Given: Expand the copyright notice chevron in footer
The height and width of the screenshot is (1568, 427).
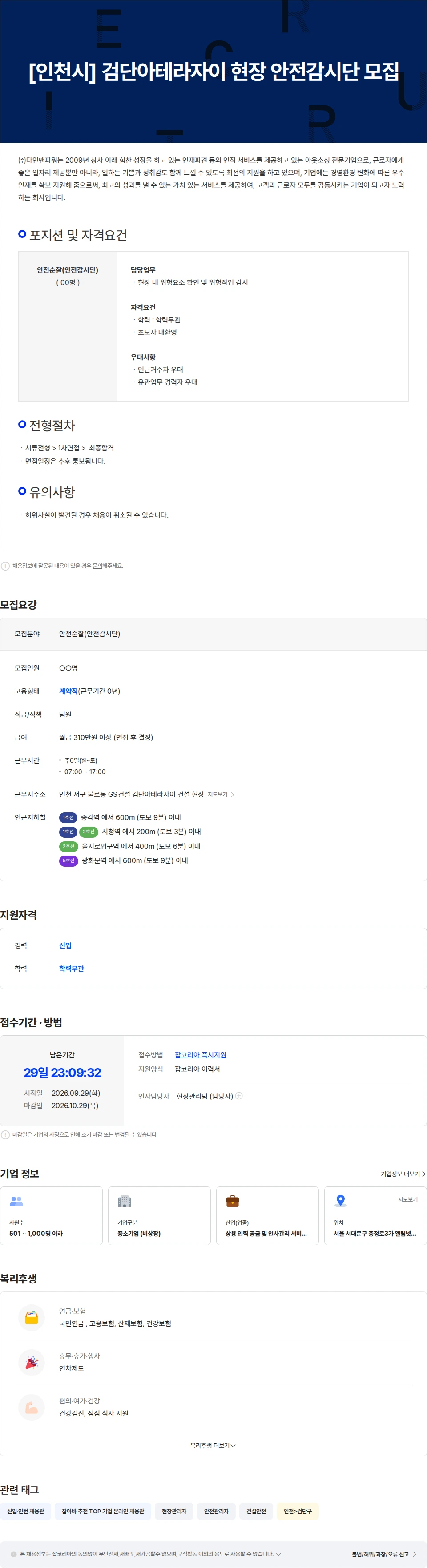Looking at the screenshot, I should tap(278, 1554).
